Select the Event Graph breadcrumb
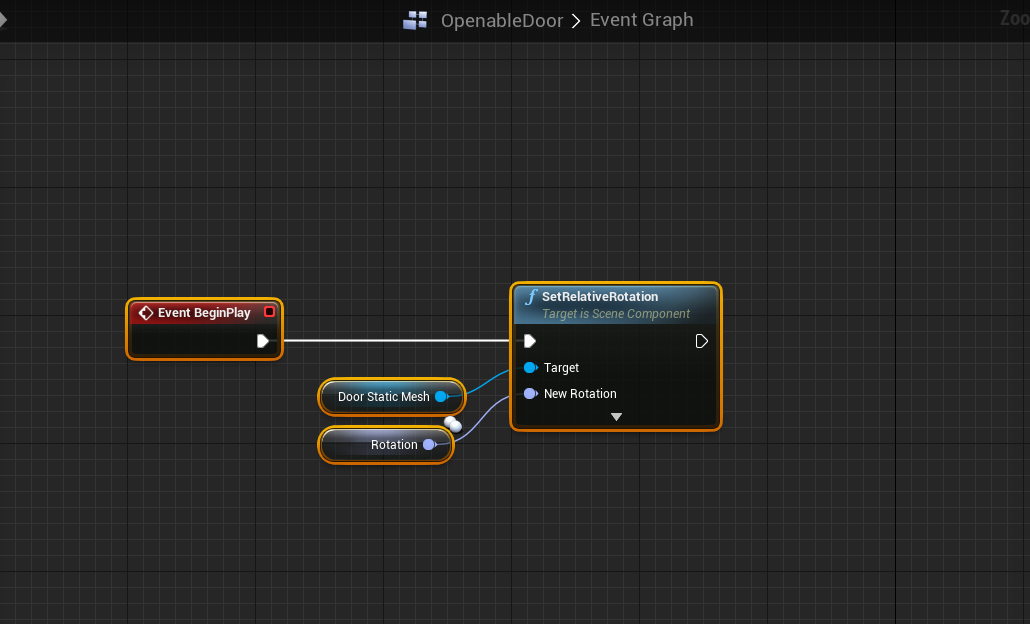The image size is (1030, 624). pyautogui.click(x=641, y=20)
